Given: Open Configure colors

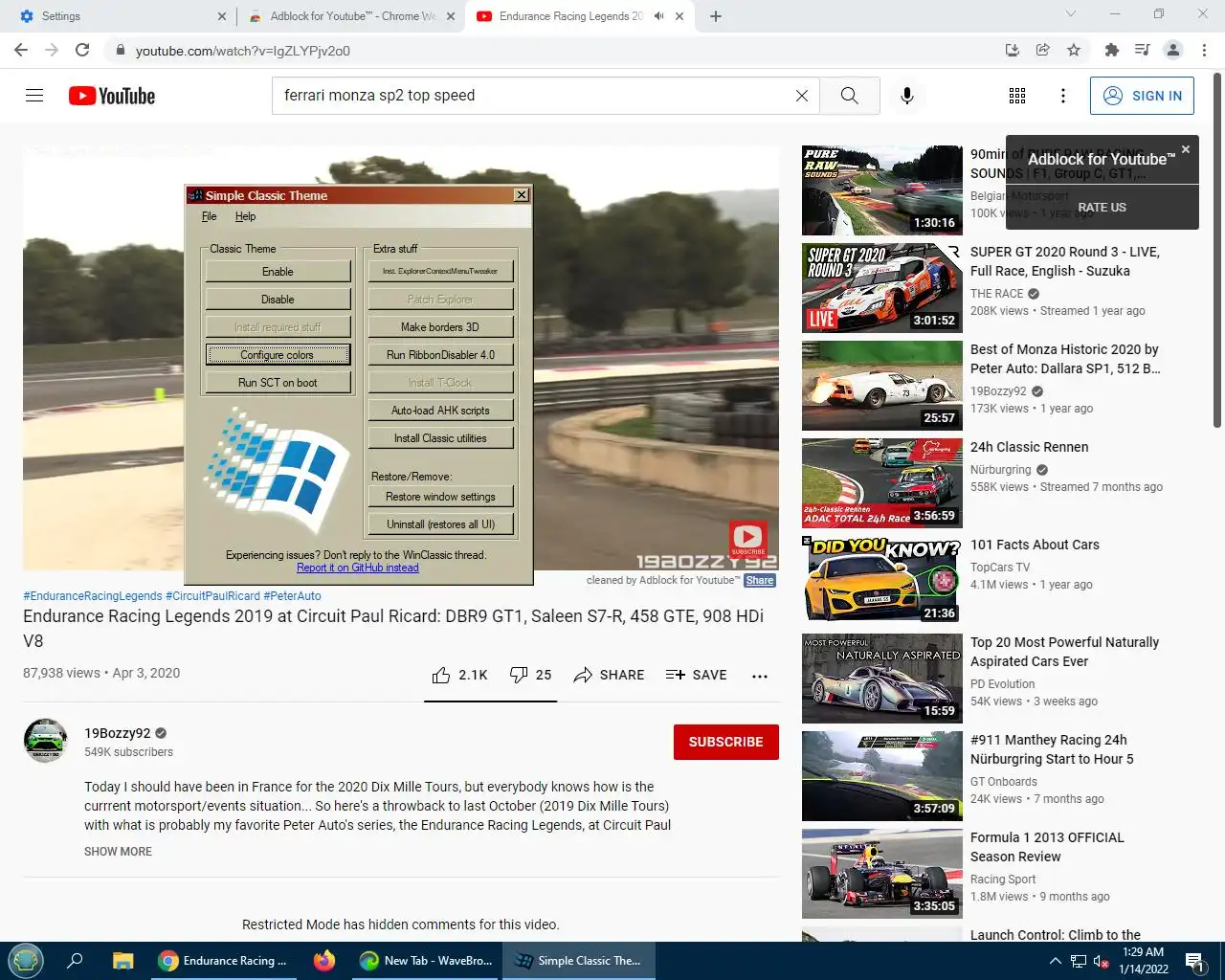Looking at the screenshot, I should coord(278,355).
